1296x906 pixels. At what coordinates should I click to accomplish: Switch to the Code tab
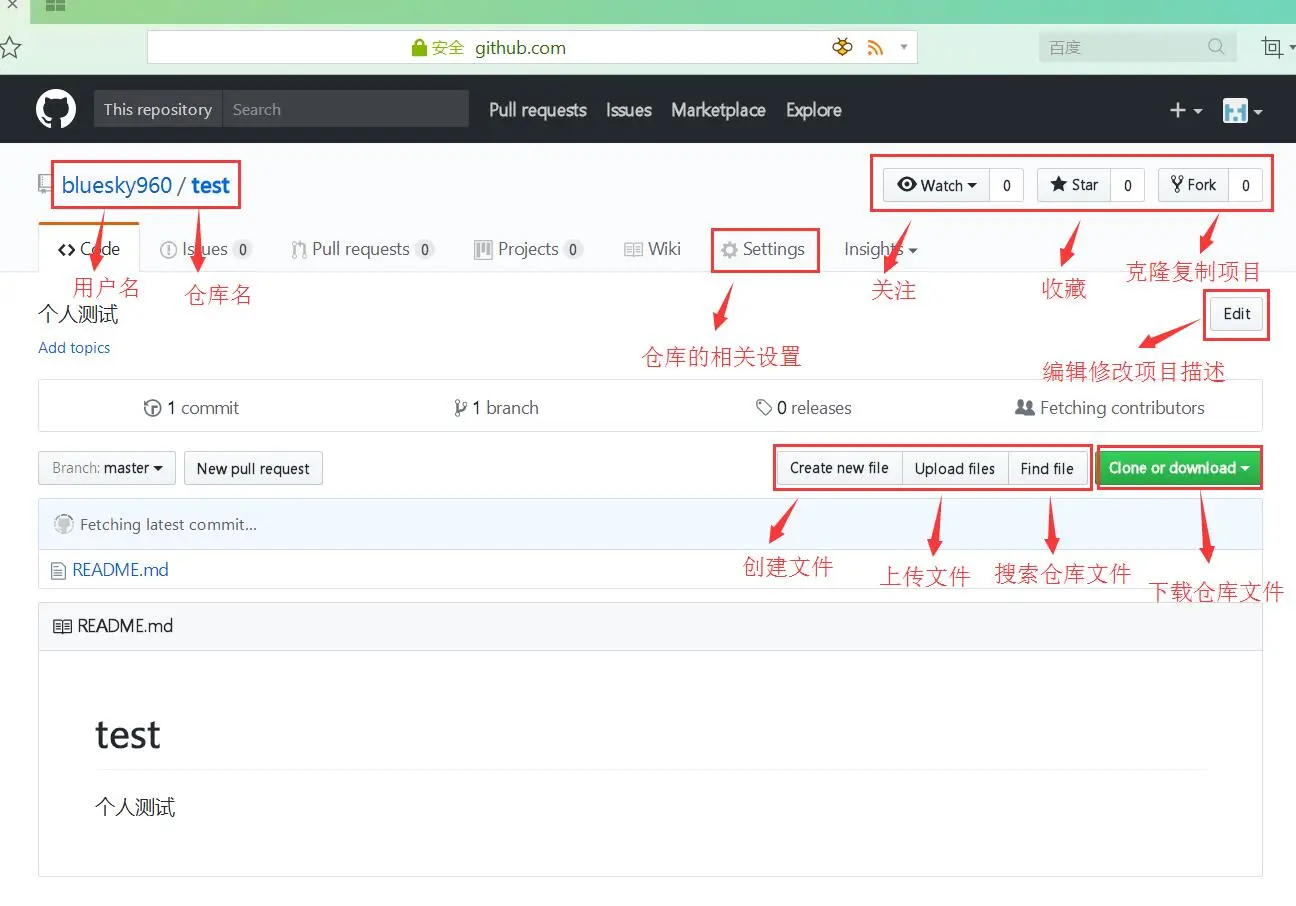(89, 249)
